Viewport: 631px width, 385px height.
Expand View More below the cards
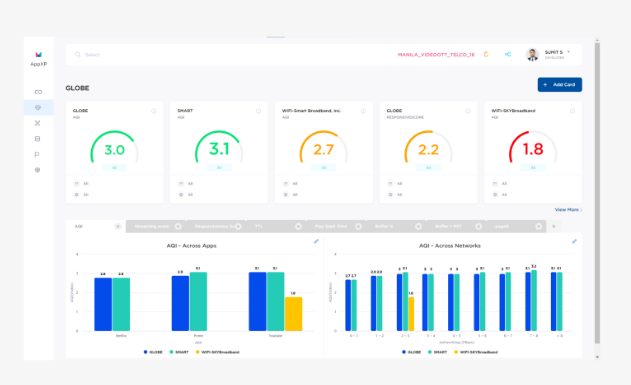pos(568,210)
